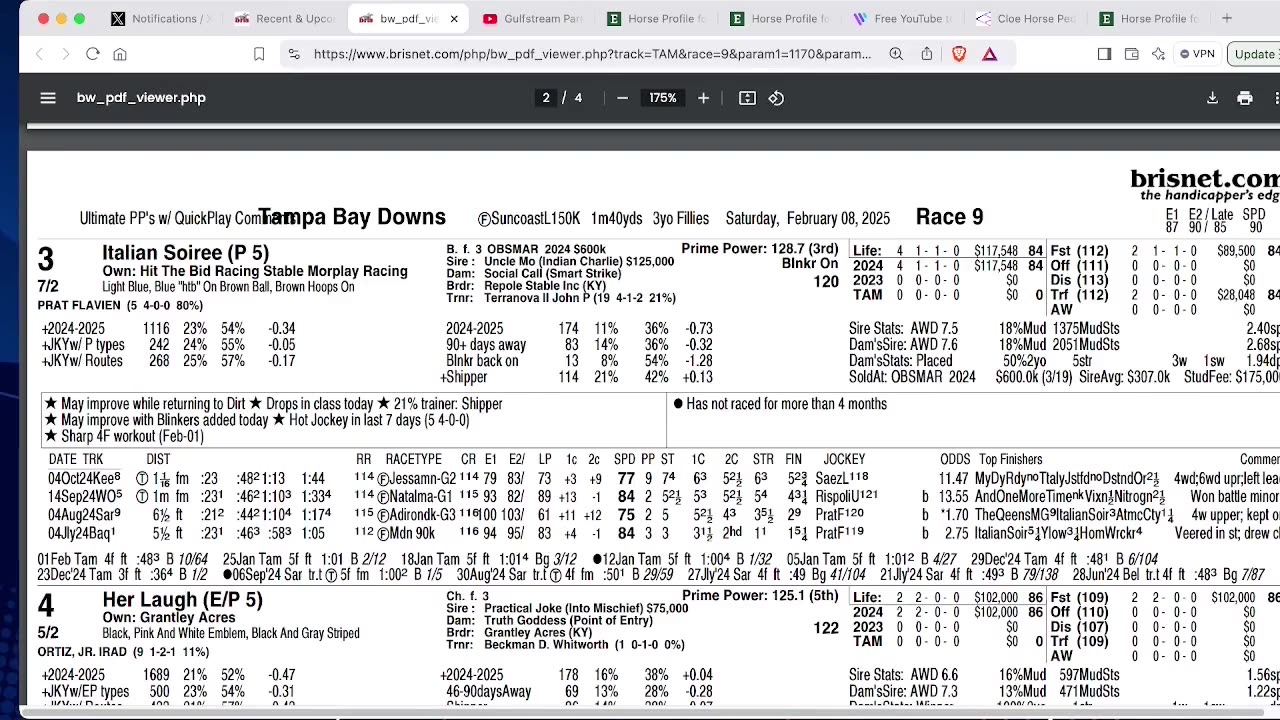Viewport: 1280px width, 720px height.
Task: Zoom in on the PDF document
Action: pyautogui.click(x=703, y=98)
